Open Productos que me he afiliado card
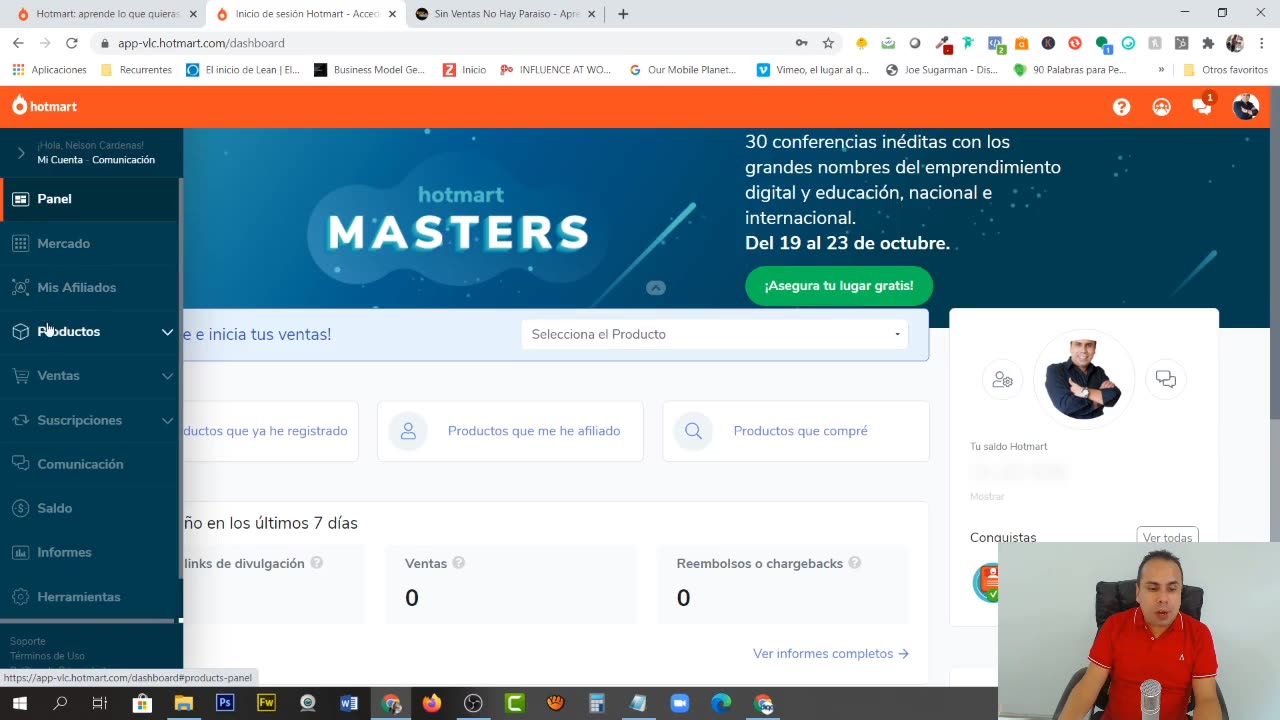The width and height of the screenshot is (1280, 720). [510, 431]
